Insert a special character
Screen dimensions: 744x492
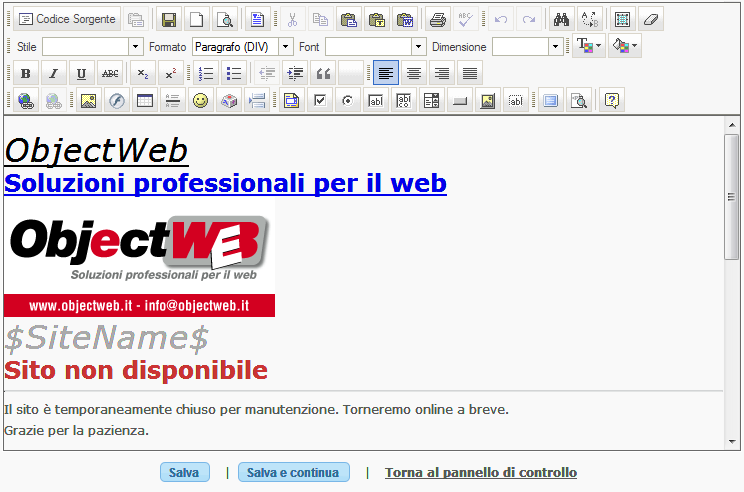pyautogui.click(x=229, y=100)
